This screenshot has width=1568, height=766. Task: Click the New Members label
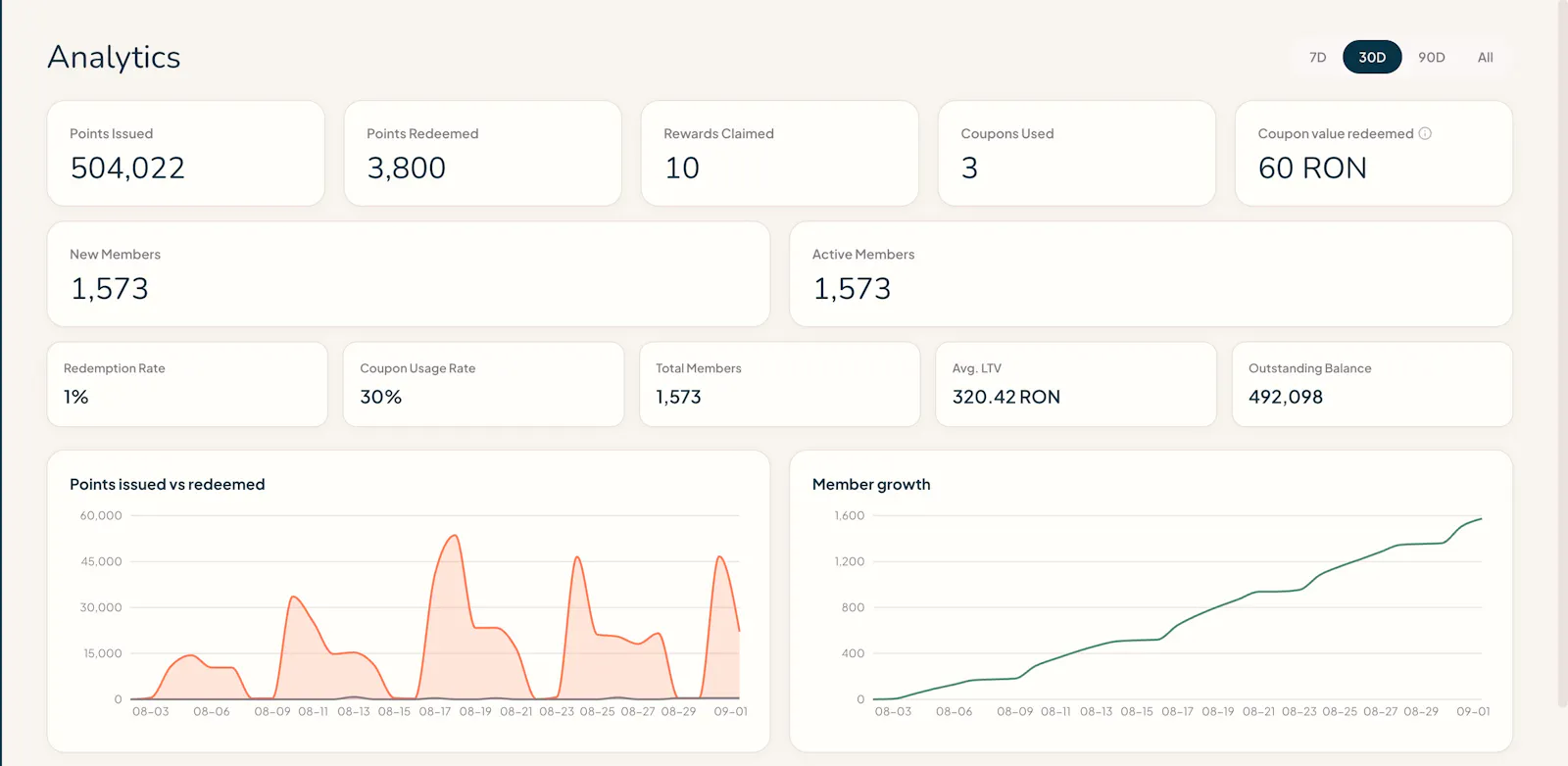(115, 254)
